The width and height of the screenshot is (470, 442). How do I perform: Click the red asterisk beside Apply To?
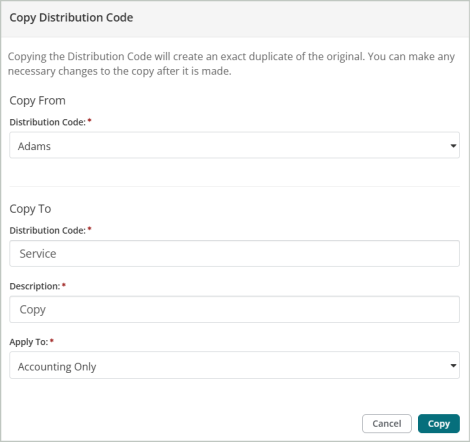coord(52,341)
